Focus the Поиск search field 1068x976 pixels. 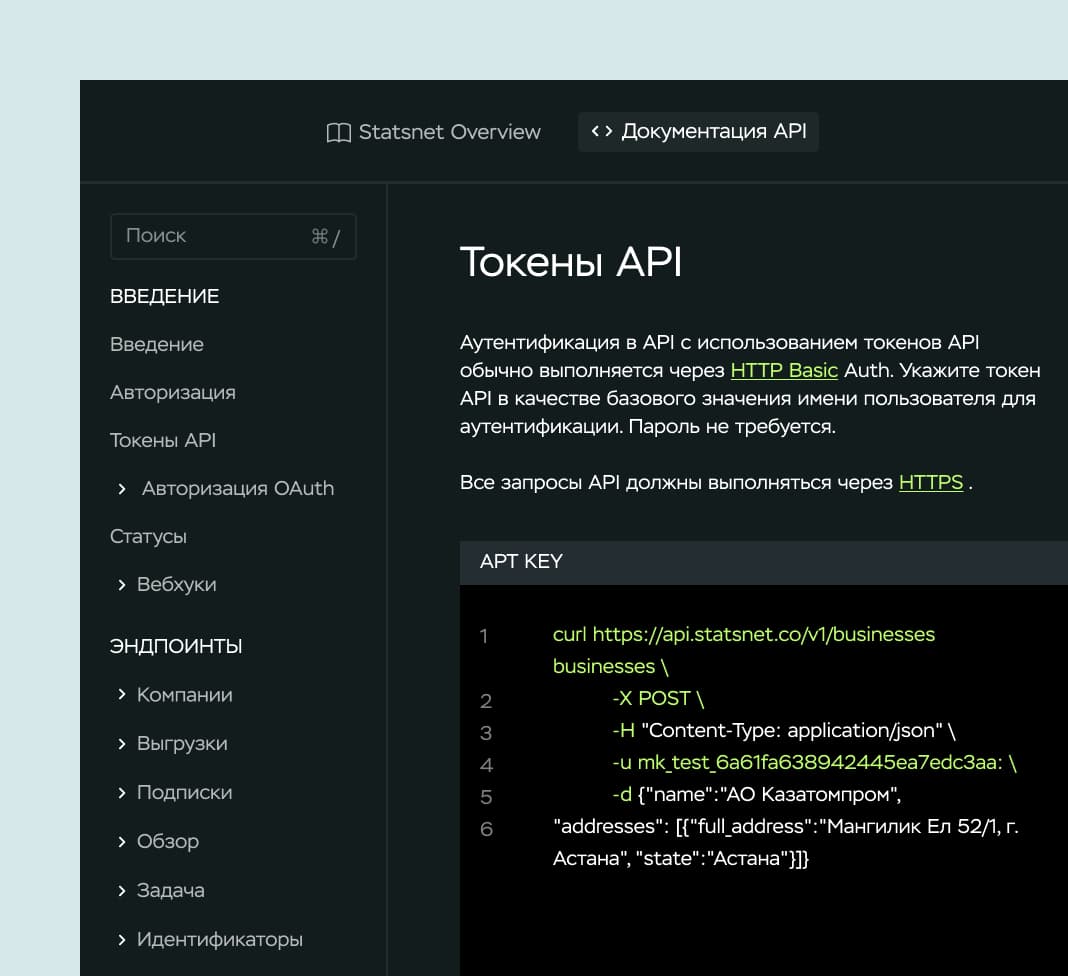(210, 237)
